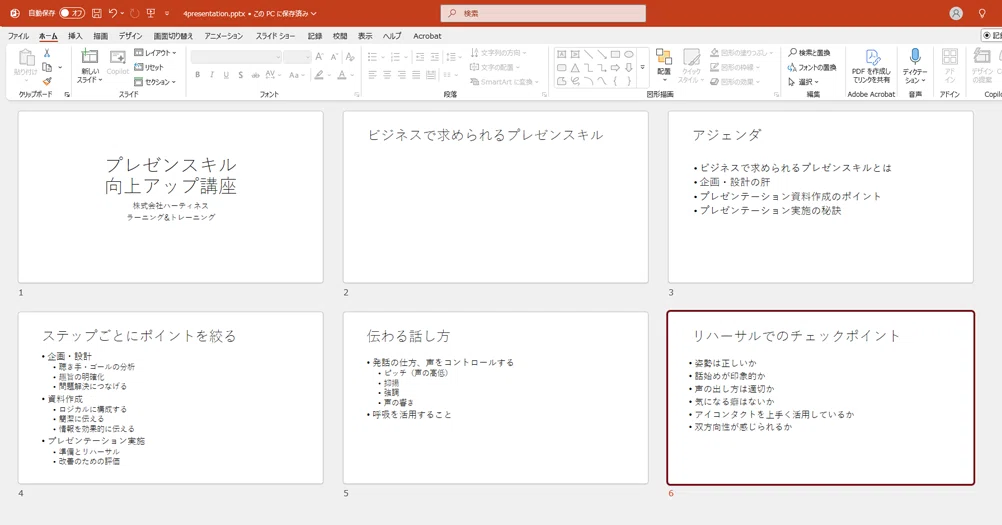The height and width of the screenshot is (525, 1002).
Task: Click the 記録 record button at far right
Action: click(992, 36)
